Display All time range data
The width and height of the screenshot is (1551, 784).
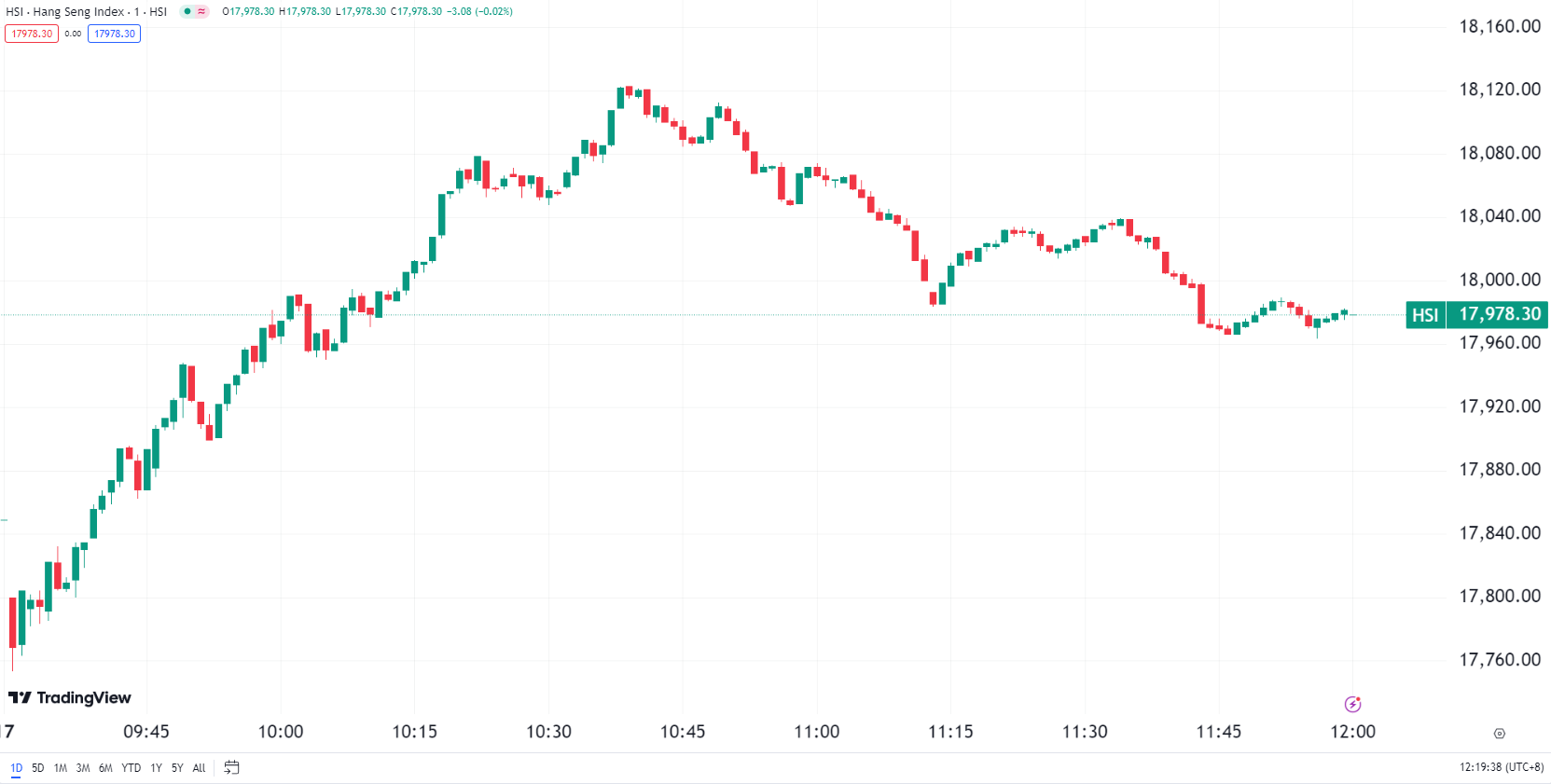tap(199, 768)
